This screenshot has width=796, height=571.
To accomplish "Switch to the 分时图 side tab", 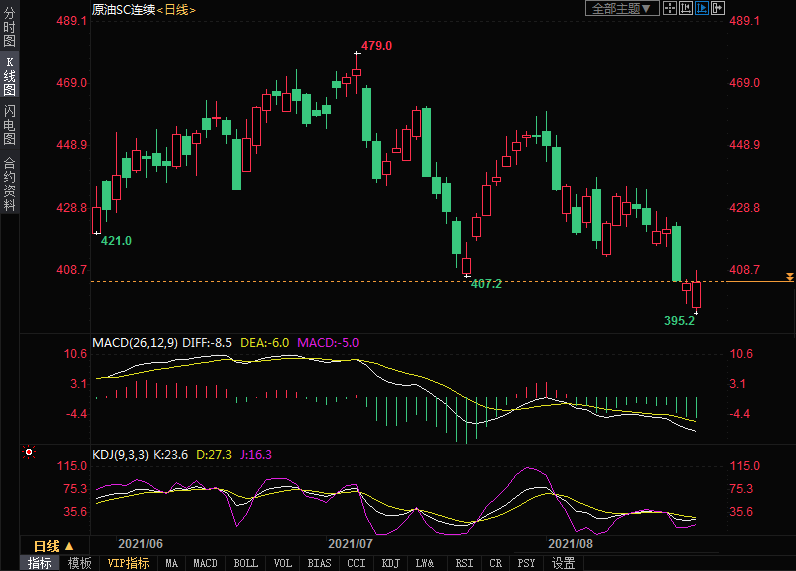I will coord(9,28).
